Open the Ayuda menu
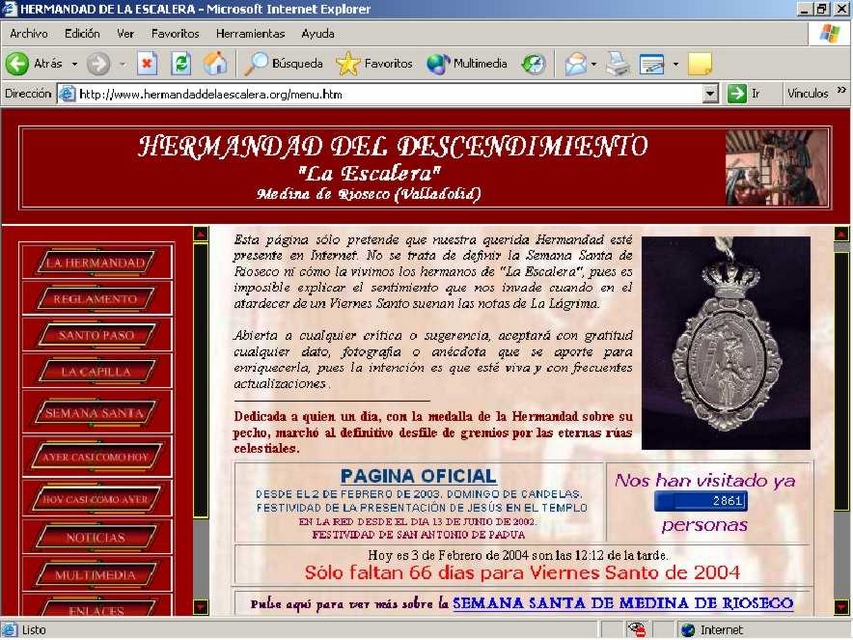The image size is (853, 640). 318,34
